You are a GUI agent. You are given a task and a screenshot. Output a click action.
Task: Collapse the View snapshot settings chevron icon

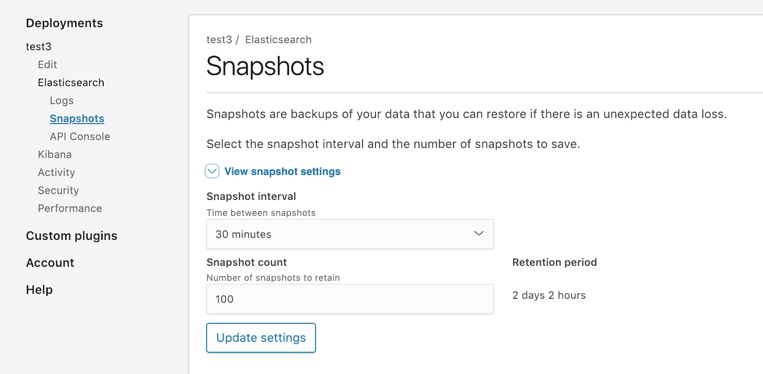[x=212, y=171]
